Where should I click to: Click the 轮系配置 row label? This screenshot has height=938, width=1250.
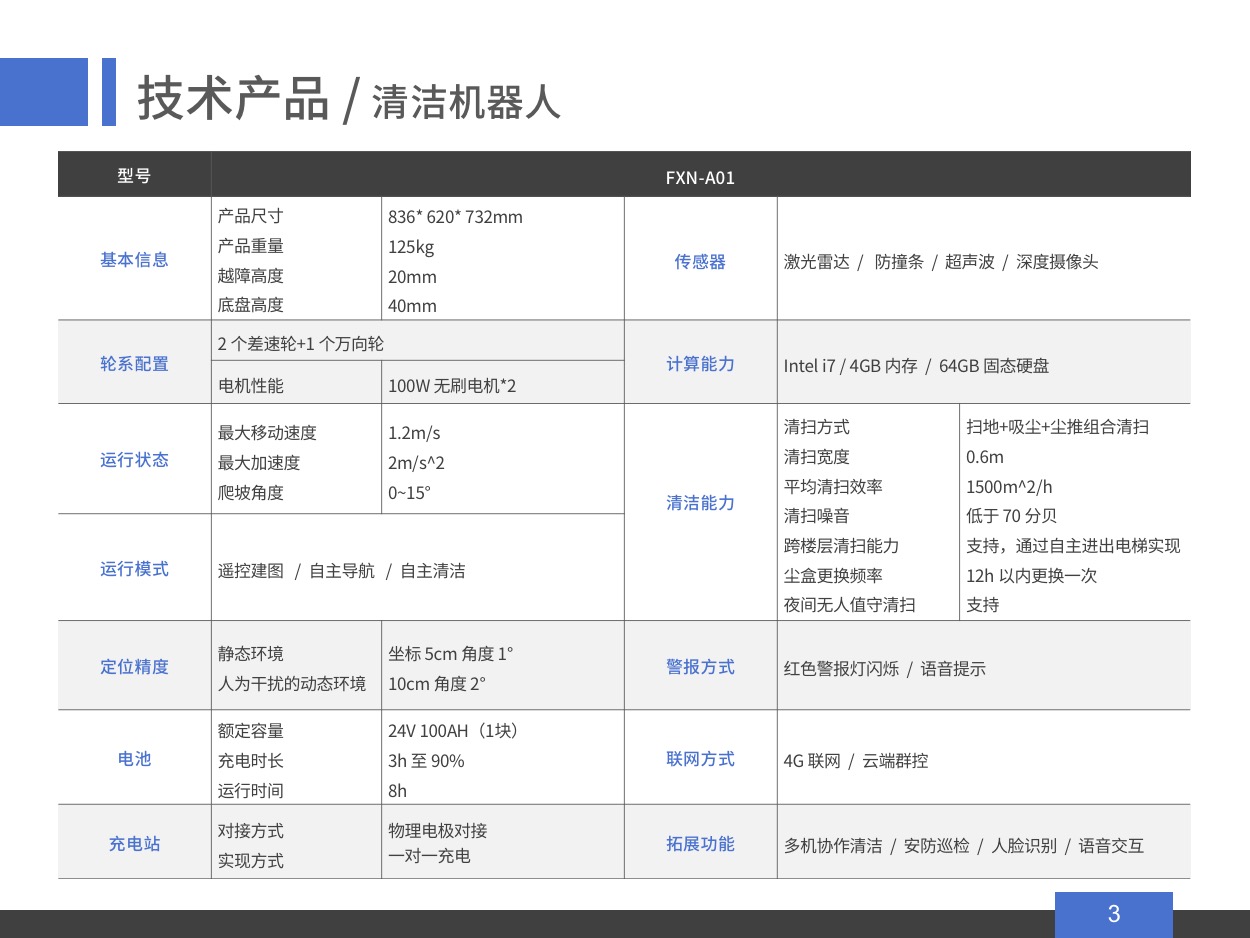point(134,364)
